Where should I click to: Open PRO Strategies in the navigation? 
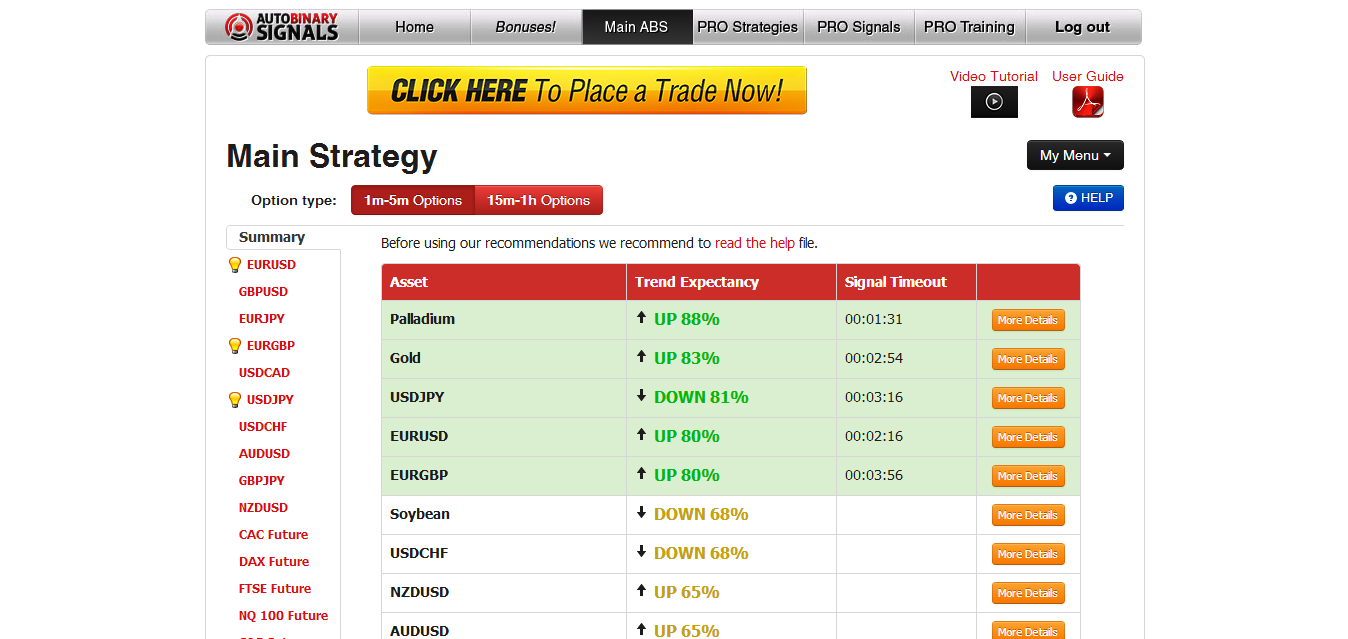tap(748, 27)
